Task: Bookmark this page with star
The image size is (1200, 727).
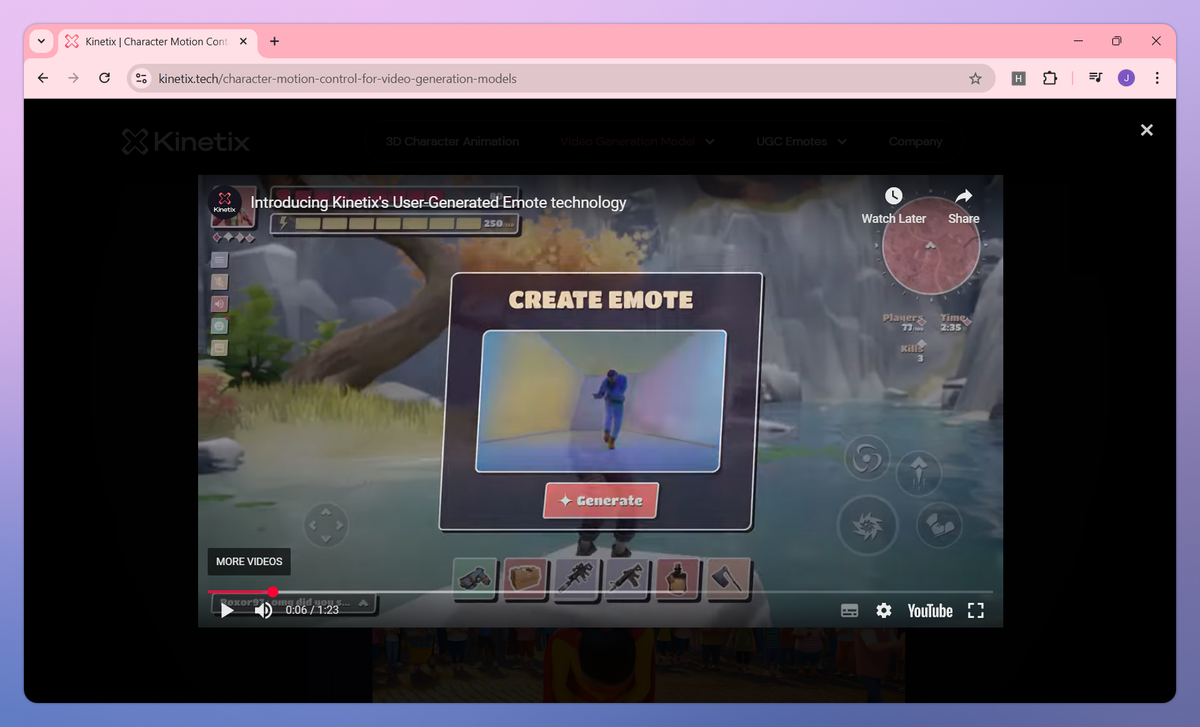Action: tap(975, 78)
